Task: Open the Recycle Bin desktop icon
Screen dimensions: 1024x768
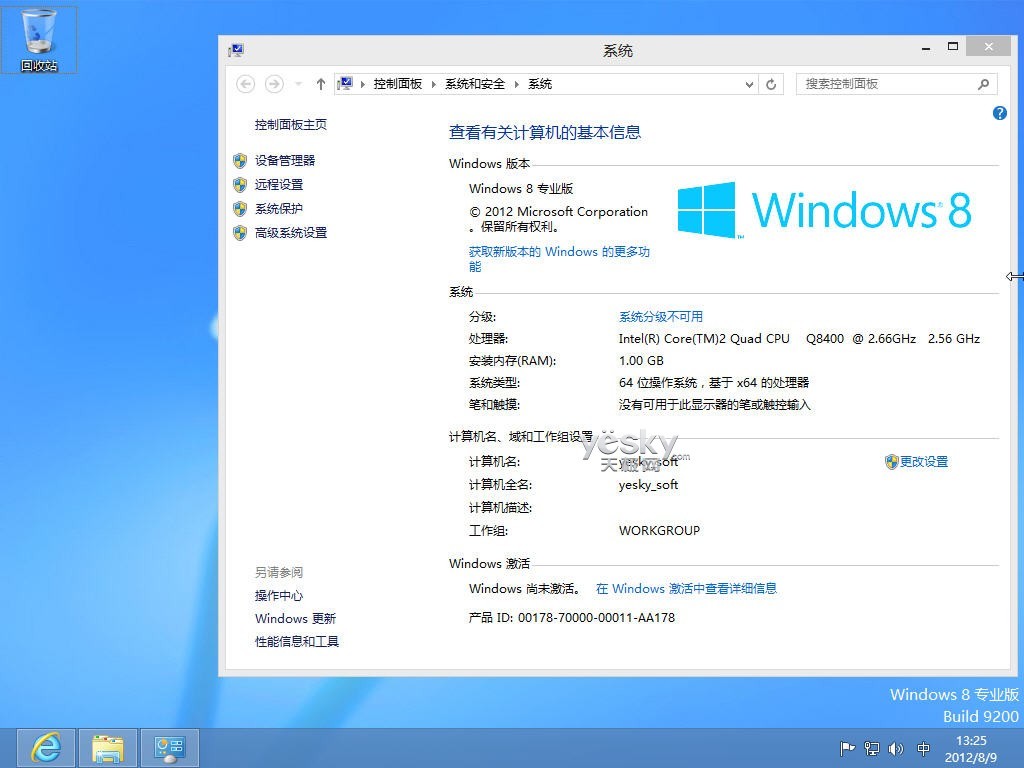Action: pos(39,39)
